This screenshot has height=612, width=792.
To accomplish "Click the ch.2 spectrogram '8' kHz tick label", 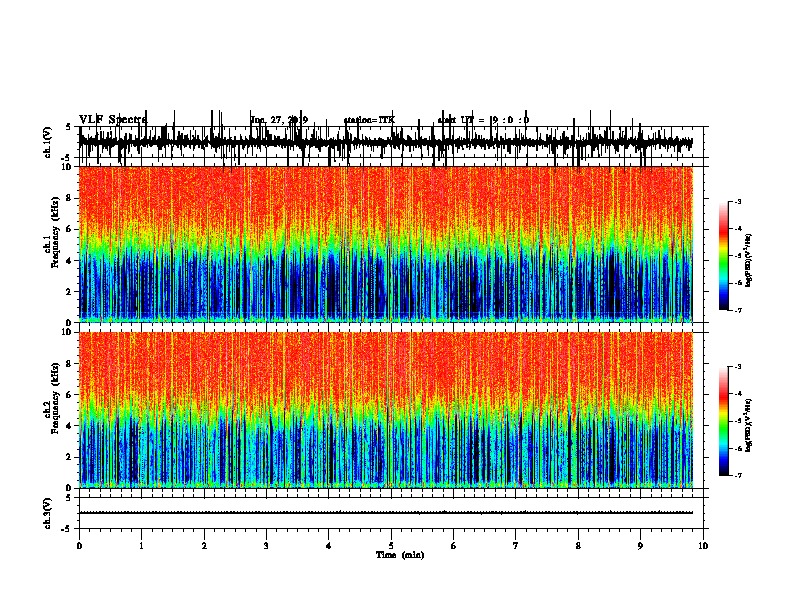I will point(70,364).
